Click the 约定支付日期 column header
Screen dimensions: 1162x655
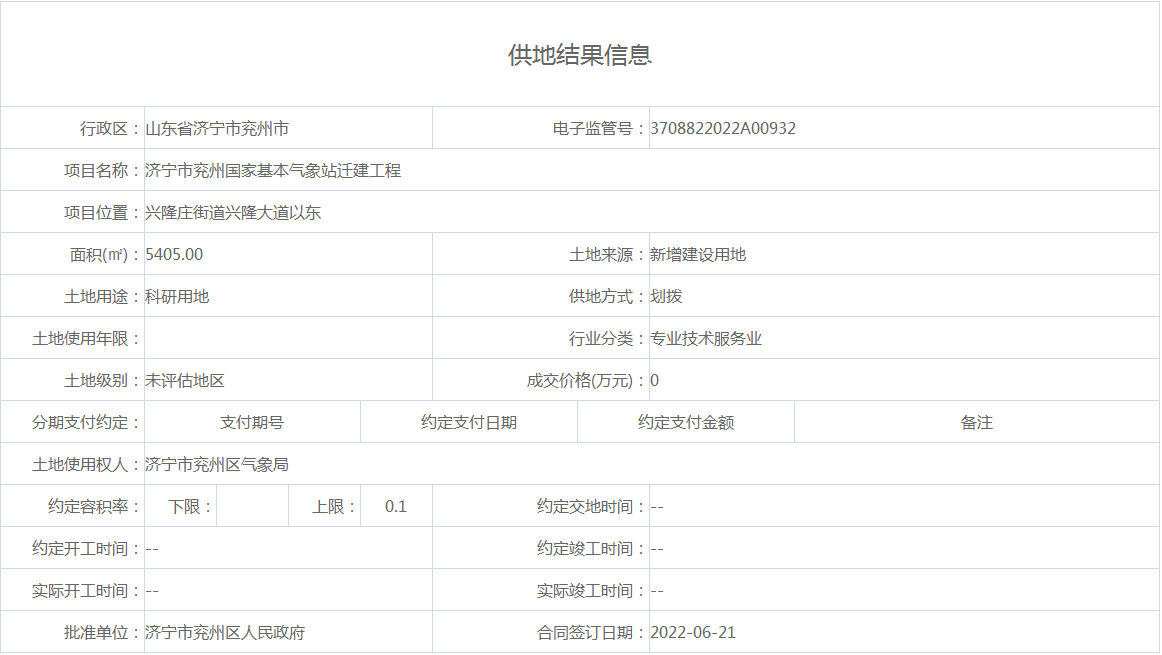click(469, 422)
